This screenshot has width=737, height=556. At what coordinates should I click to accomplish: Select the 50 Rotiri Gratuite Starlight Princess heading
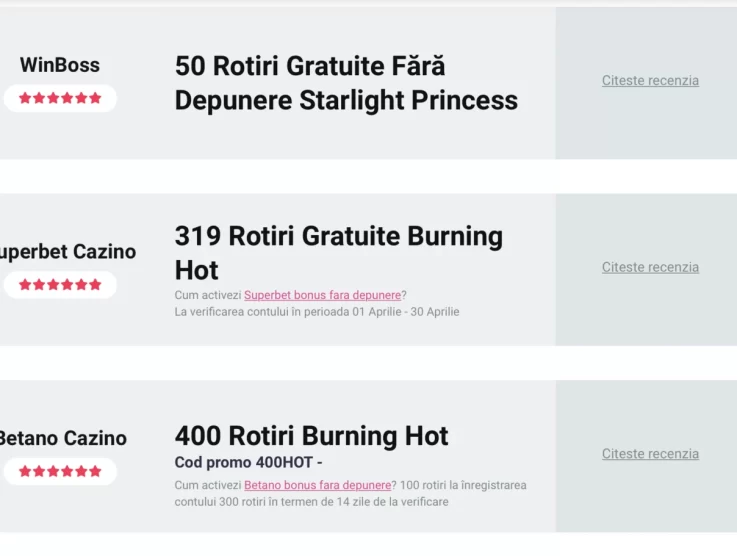346,83
